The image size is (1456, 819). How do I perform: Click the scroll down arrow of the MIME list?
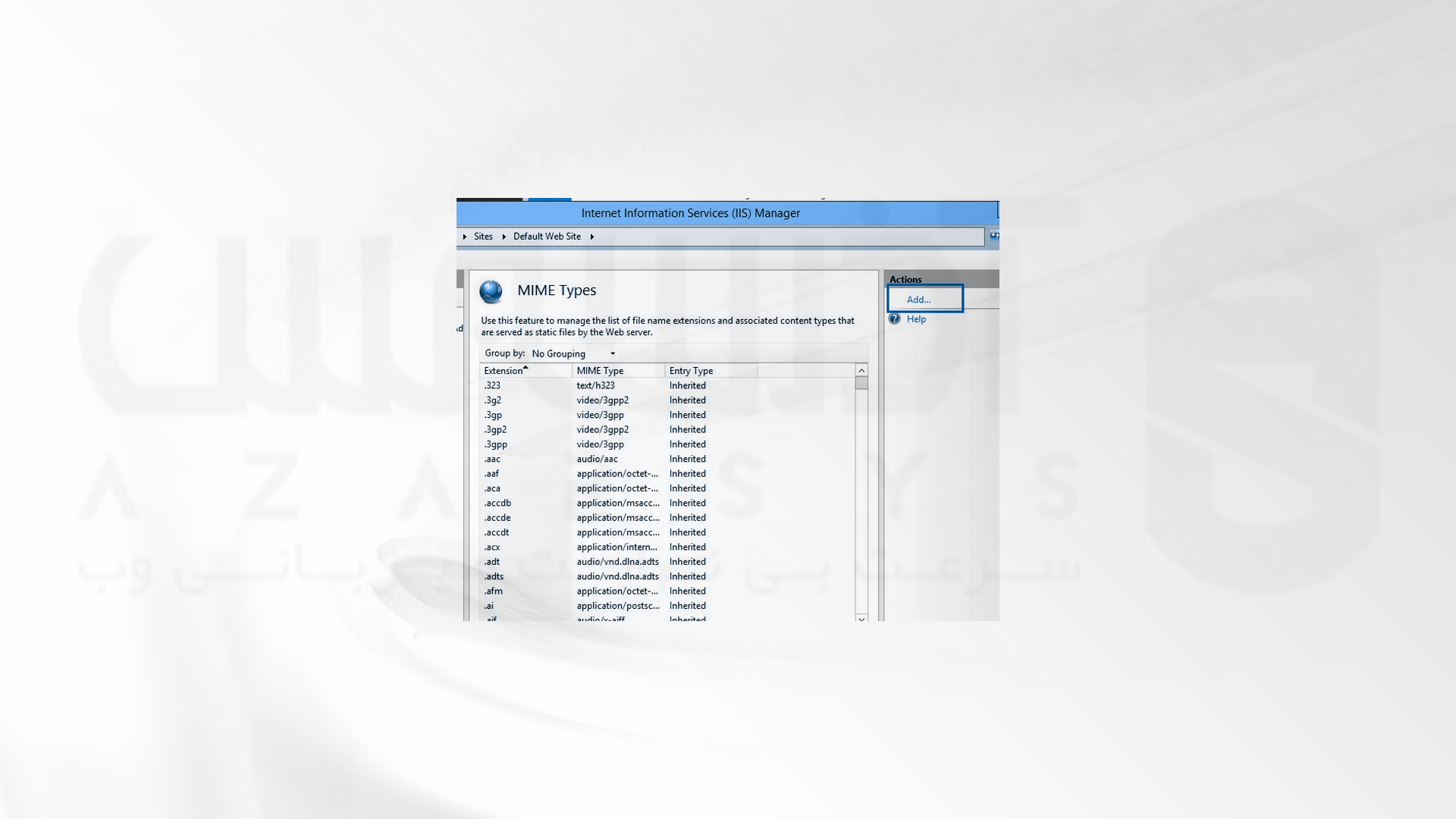pyautogui.click(x=861, y=617)
